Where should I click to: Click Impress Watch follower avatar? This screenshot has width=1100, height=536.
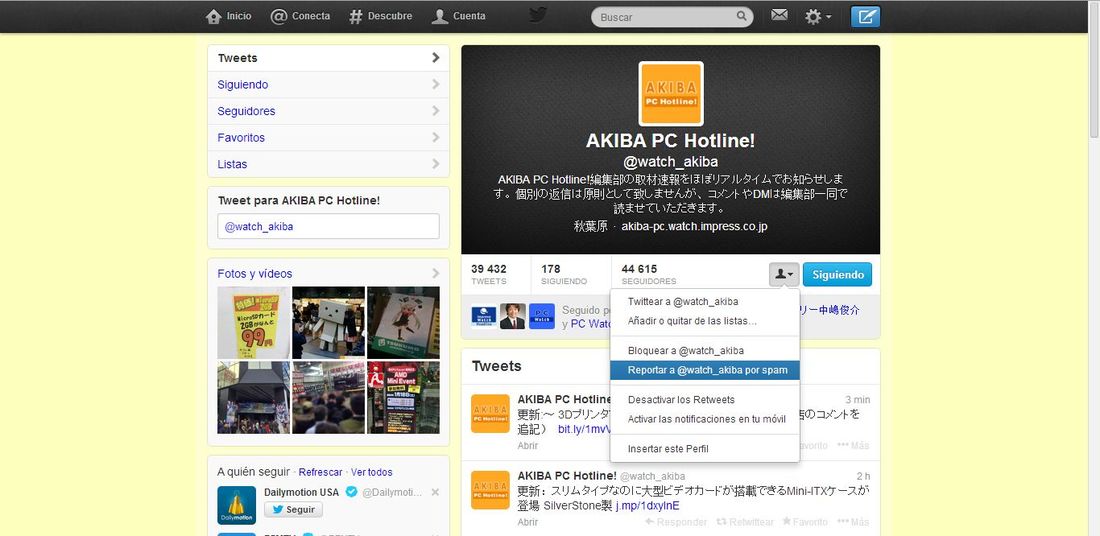coord(484,316)
